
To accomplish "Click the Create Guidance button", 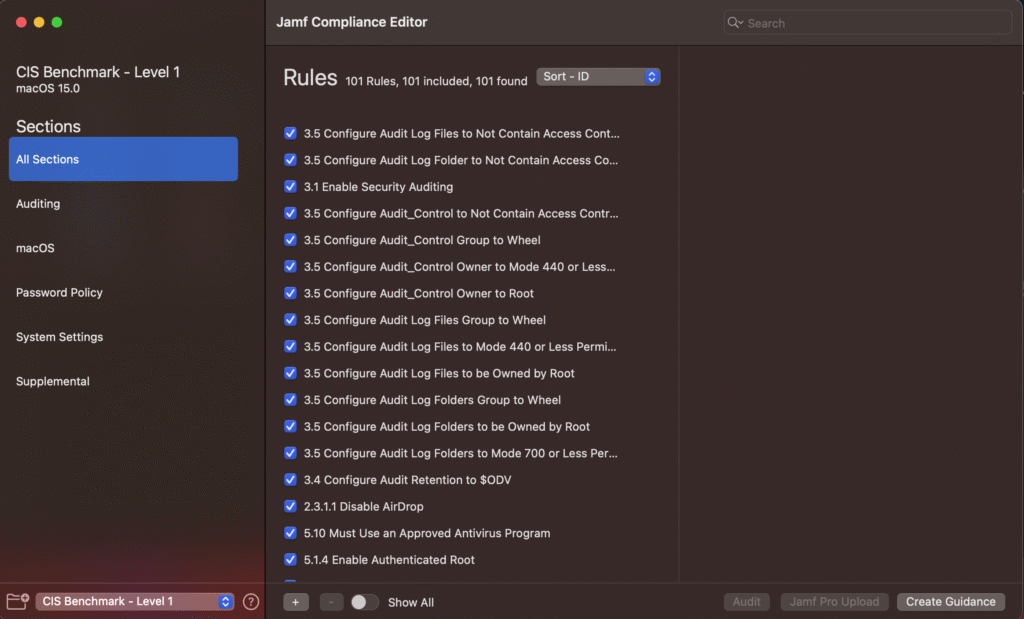I will (x=951, y=602).
